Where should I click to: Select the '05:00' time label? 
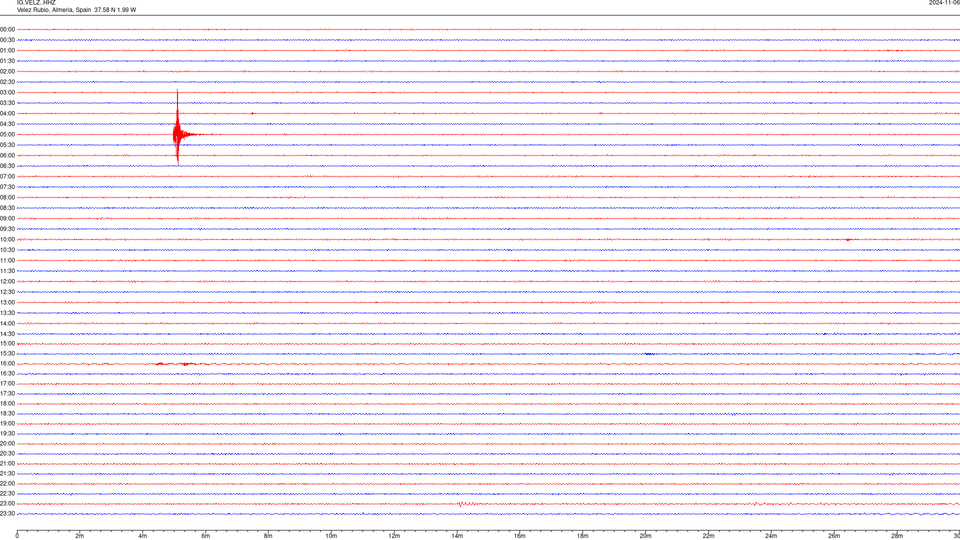click(7, 135)
